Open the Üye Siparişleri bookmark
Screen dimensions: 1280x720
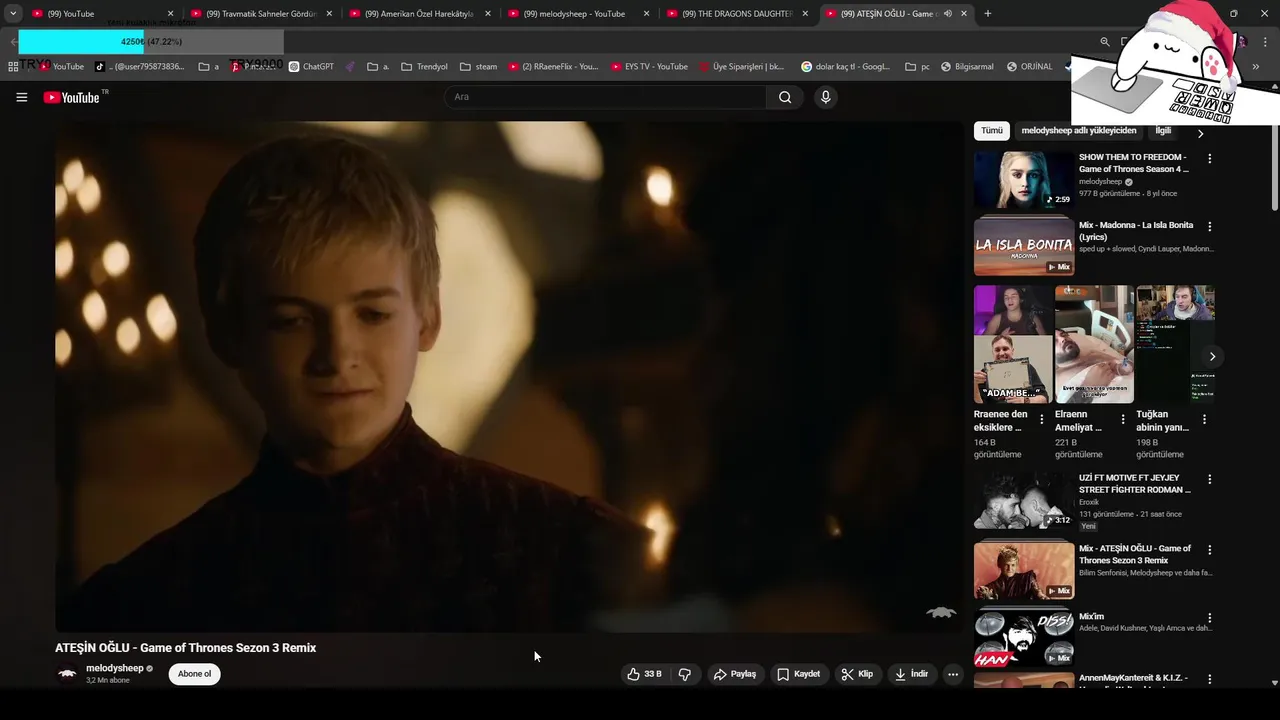741,67
